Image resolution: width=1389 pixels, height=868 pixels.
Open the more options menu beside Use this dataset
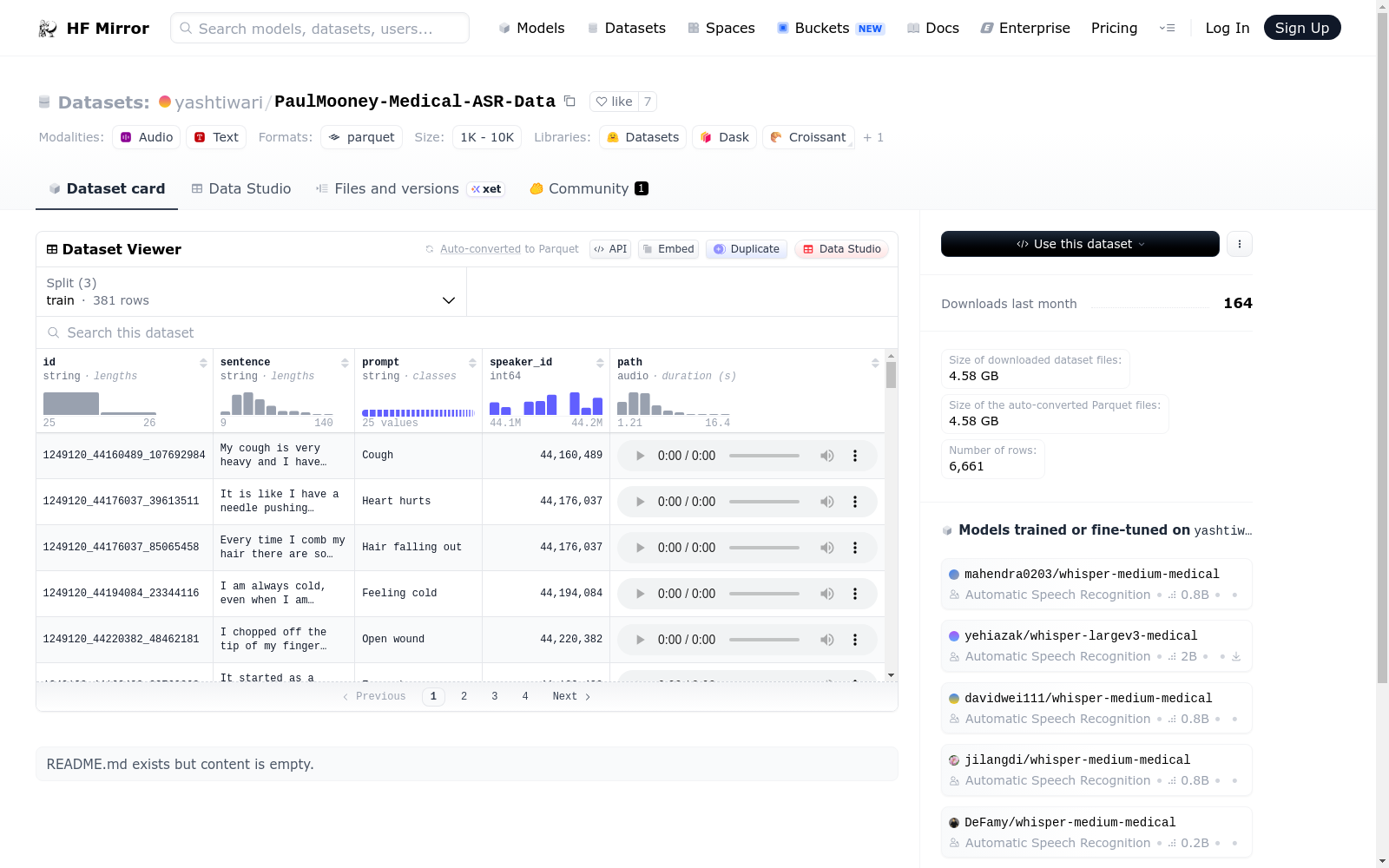1240,244
